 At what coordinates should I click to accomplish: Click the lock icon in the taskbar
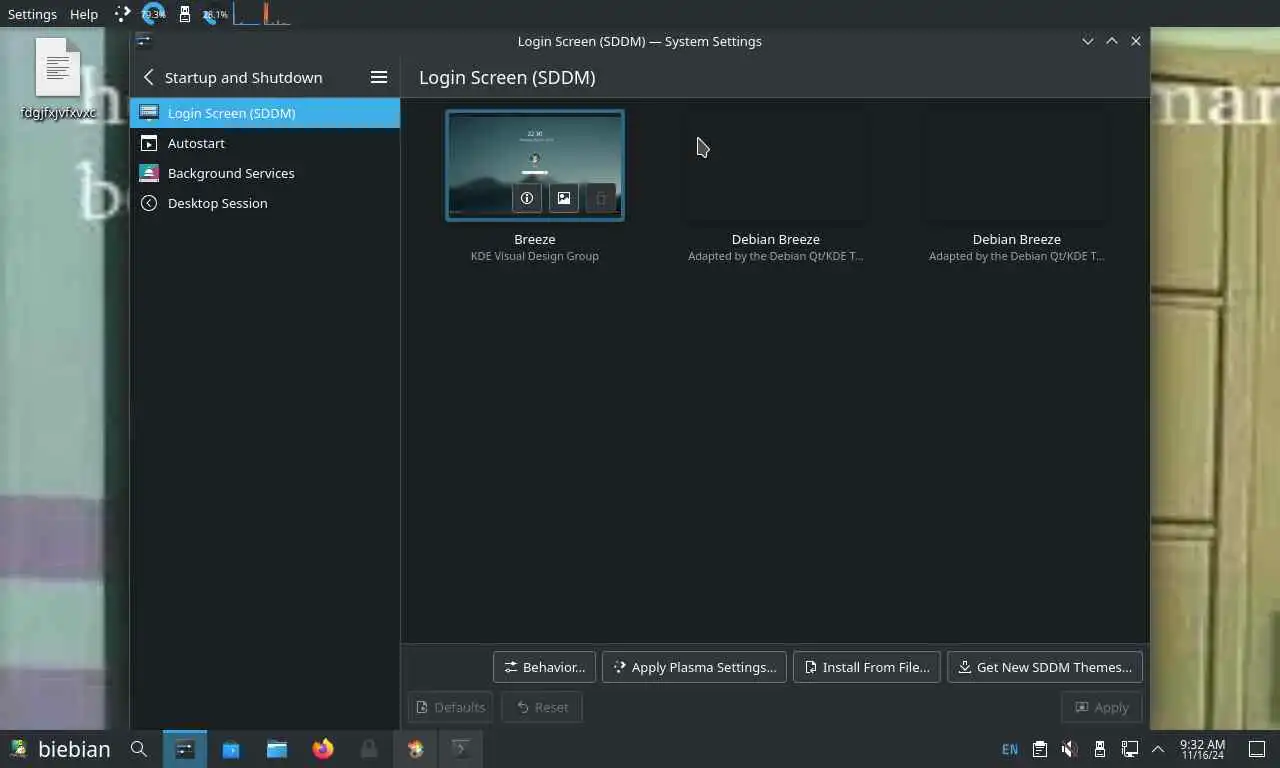coord(369,749)
